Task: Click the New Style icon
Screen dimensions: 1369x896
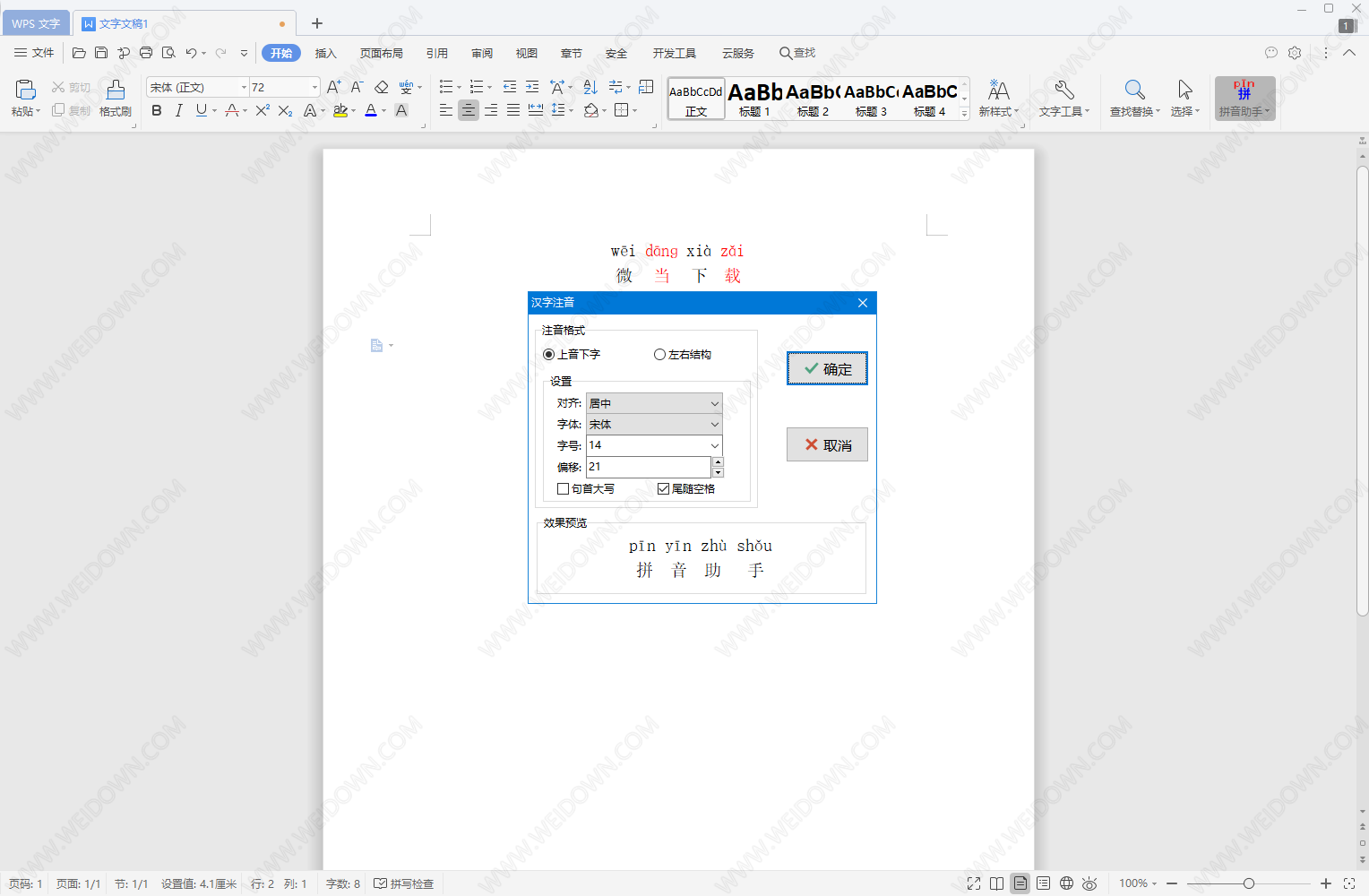Action: click(x=998, y=90)
